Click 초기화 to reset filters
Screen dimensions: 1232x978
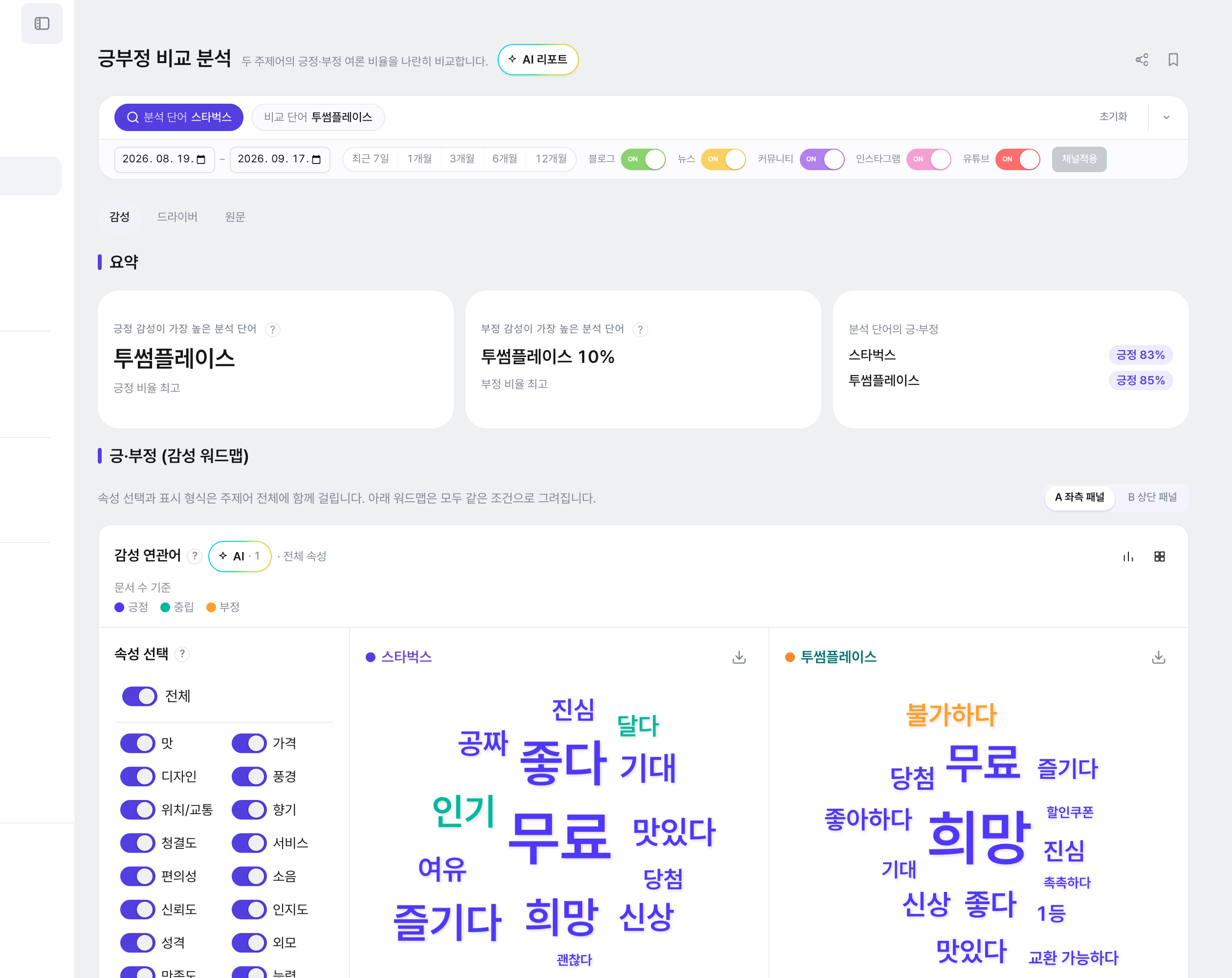tap(1113, 116)
